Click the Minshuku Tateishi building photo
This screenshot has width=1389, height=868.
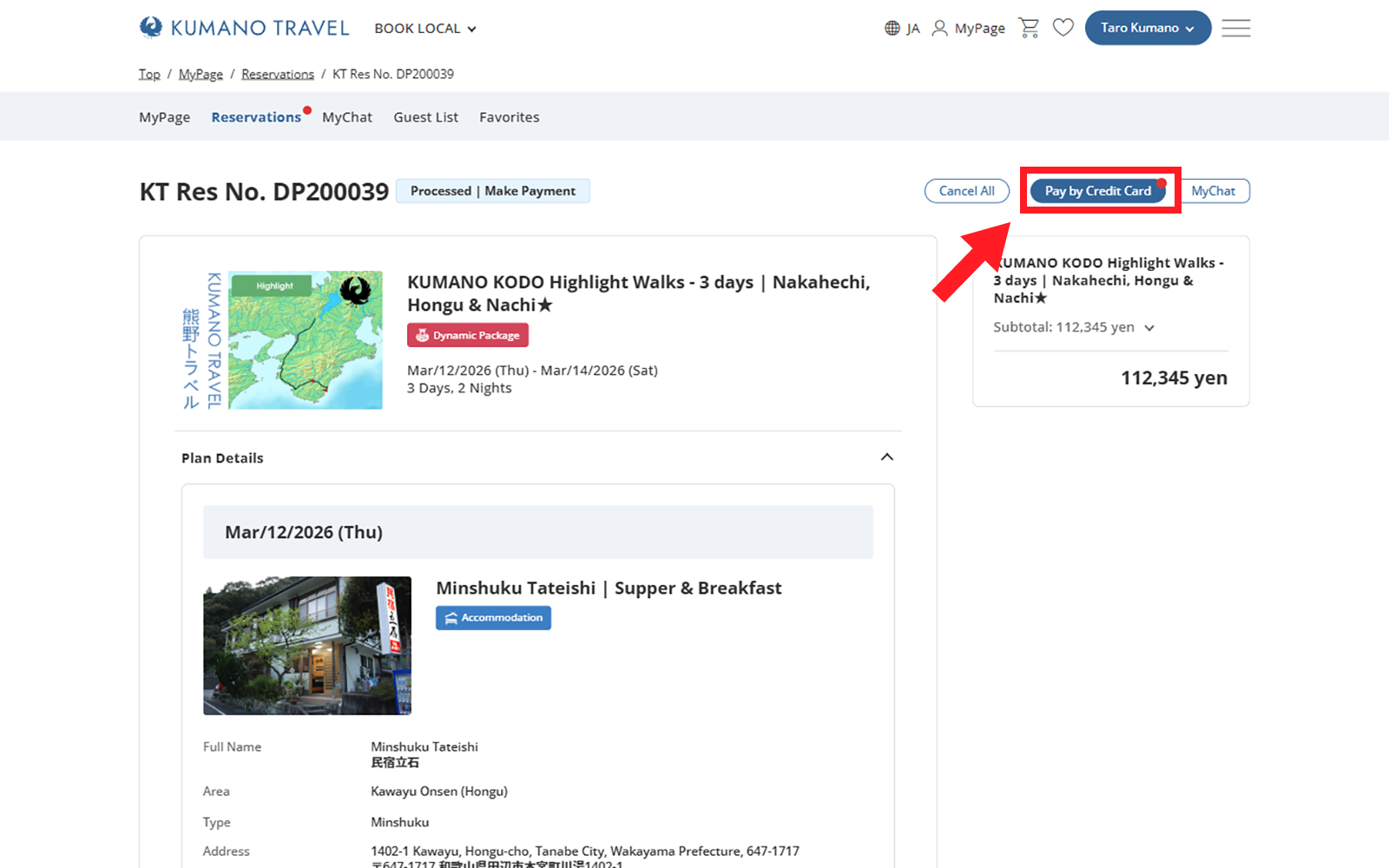click(x=307, y=646)
